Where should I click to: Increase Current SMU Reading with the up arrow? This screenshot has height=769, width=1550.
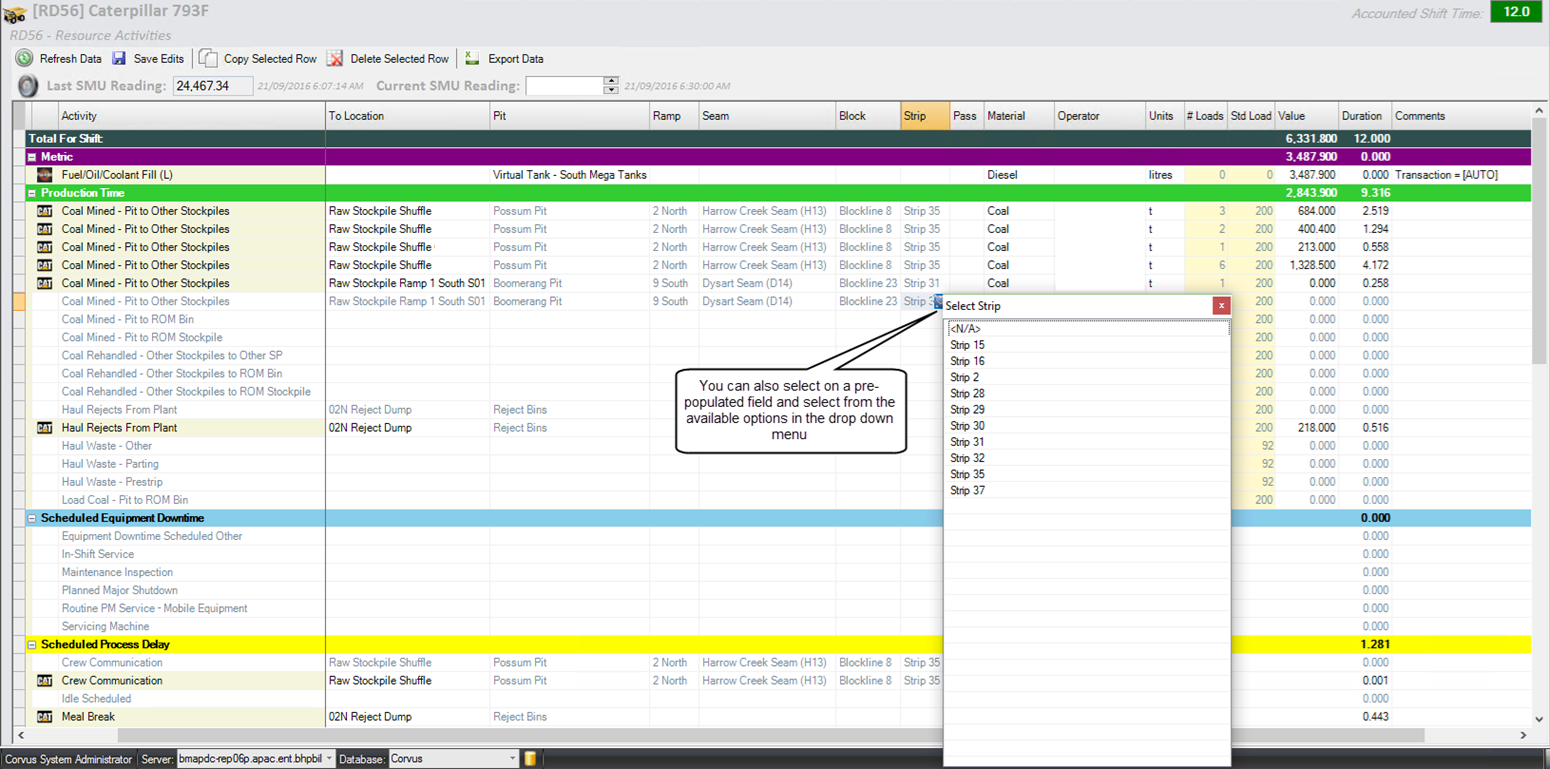pos(611,81)
